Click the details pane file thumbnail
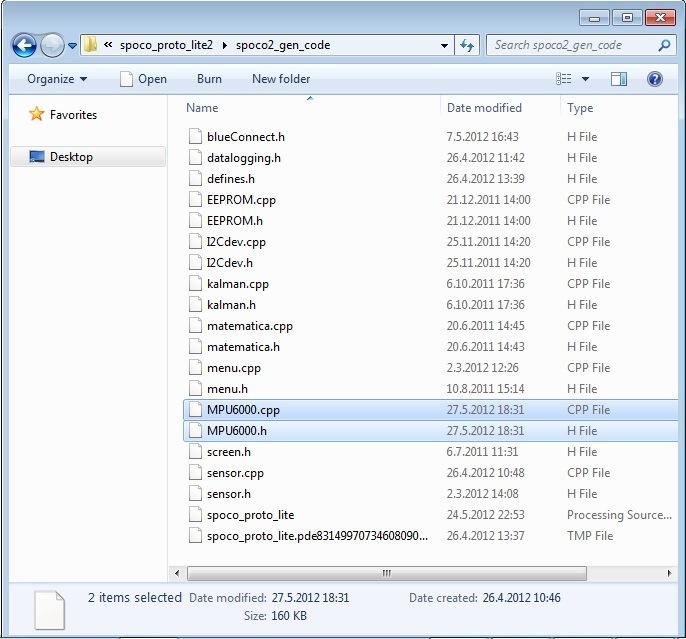The width and height of the screenshot is (686, 639). (49, 610)
